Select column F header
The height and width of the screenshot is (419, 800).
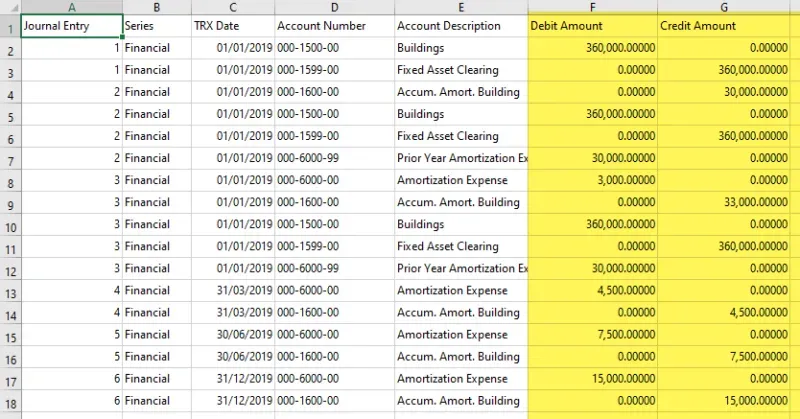coord(592,7)
